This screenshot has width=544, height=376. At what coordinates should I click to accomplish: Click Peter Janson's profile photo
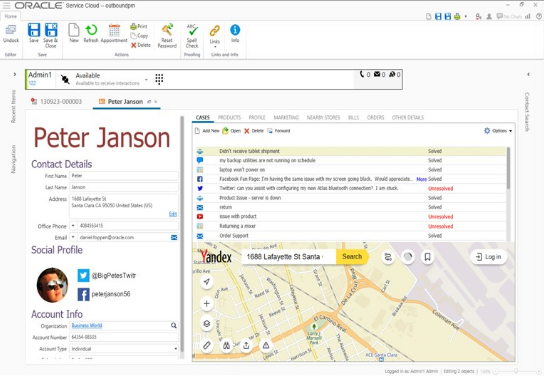pos(52,285)
